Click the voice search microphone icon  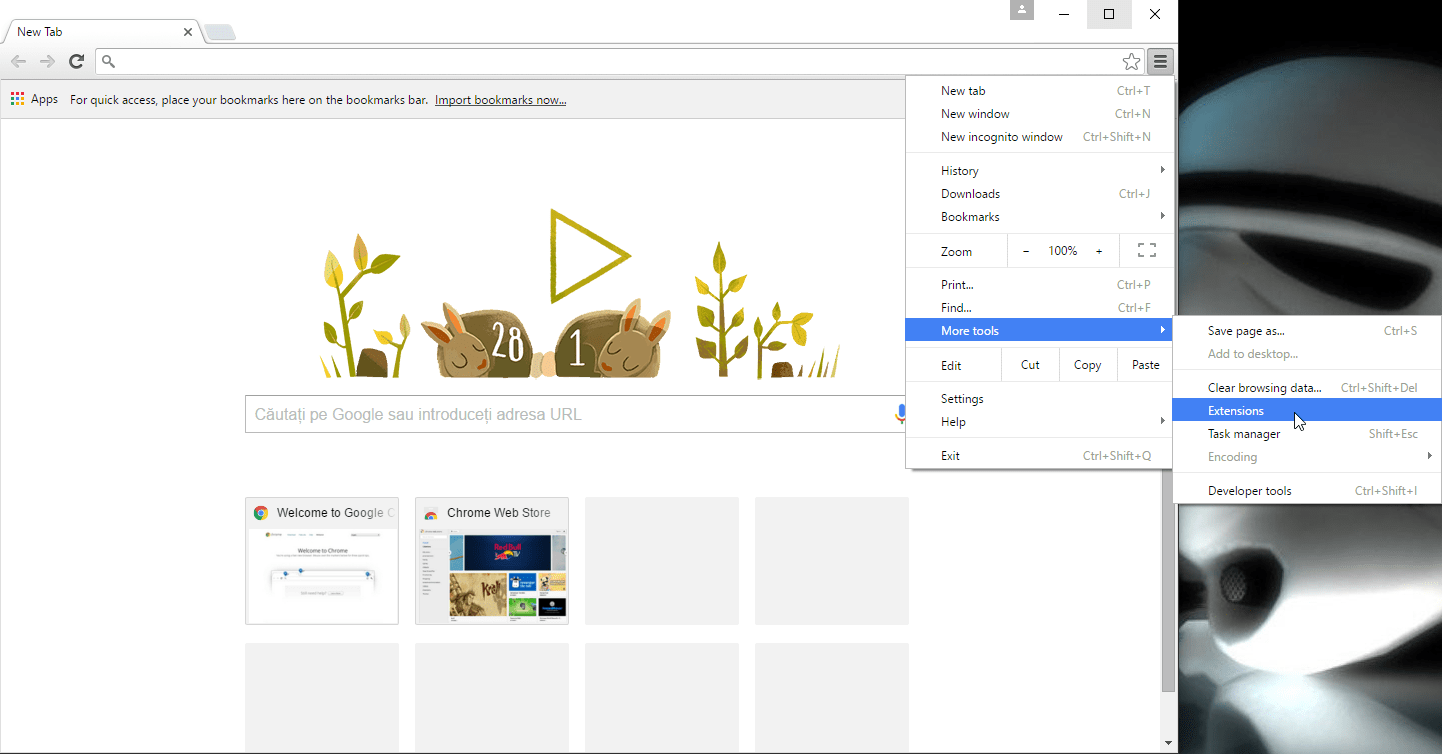tap(900, 414)
